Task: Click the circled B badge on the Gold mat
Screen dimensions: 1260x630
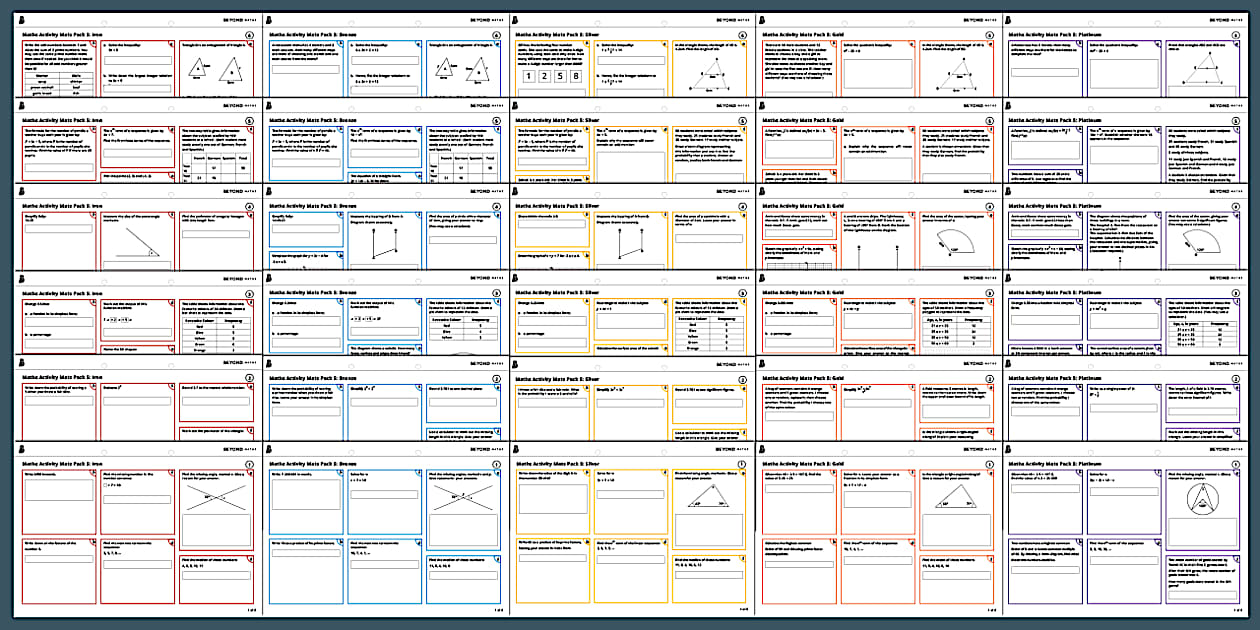Action: point(989,121)
